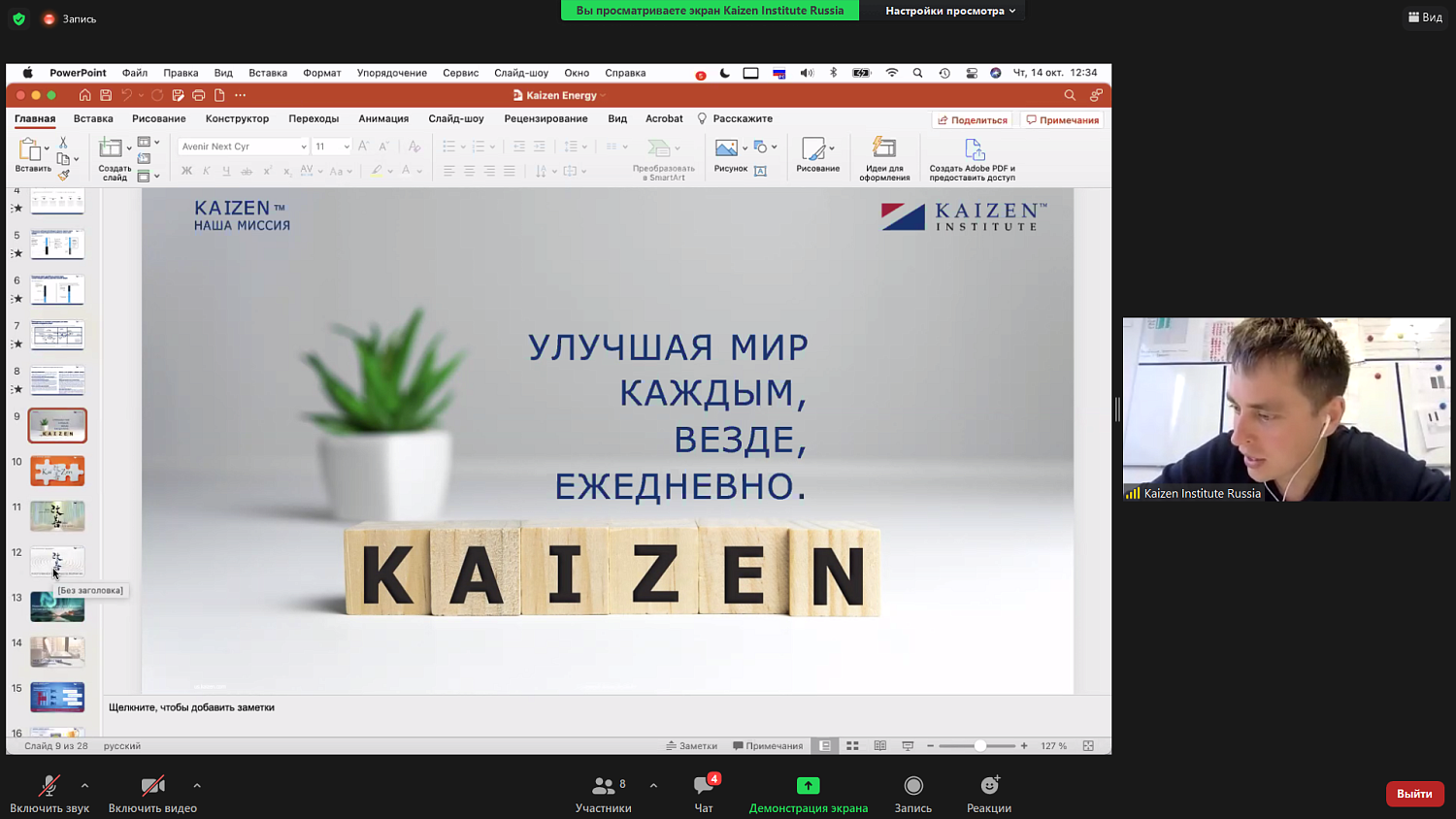Click the Undo arrow icon
The width and height of the screenshot is (1456, 819).
coord(126,95)
